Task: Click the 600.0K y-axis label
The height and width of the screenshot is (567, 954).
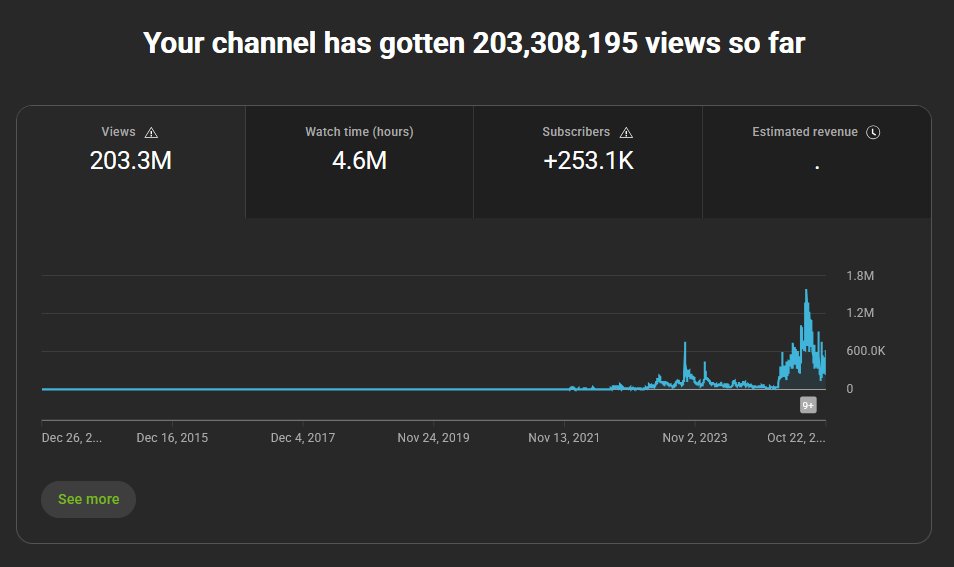Action: 866,350
